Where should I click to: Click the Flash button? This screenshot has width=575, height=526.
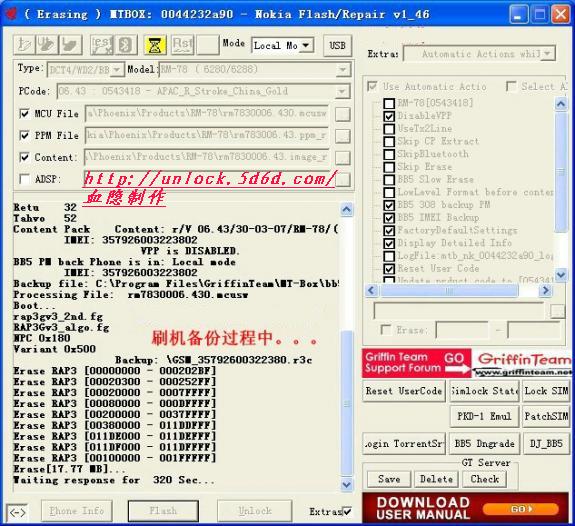(163, 511)
